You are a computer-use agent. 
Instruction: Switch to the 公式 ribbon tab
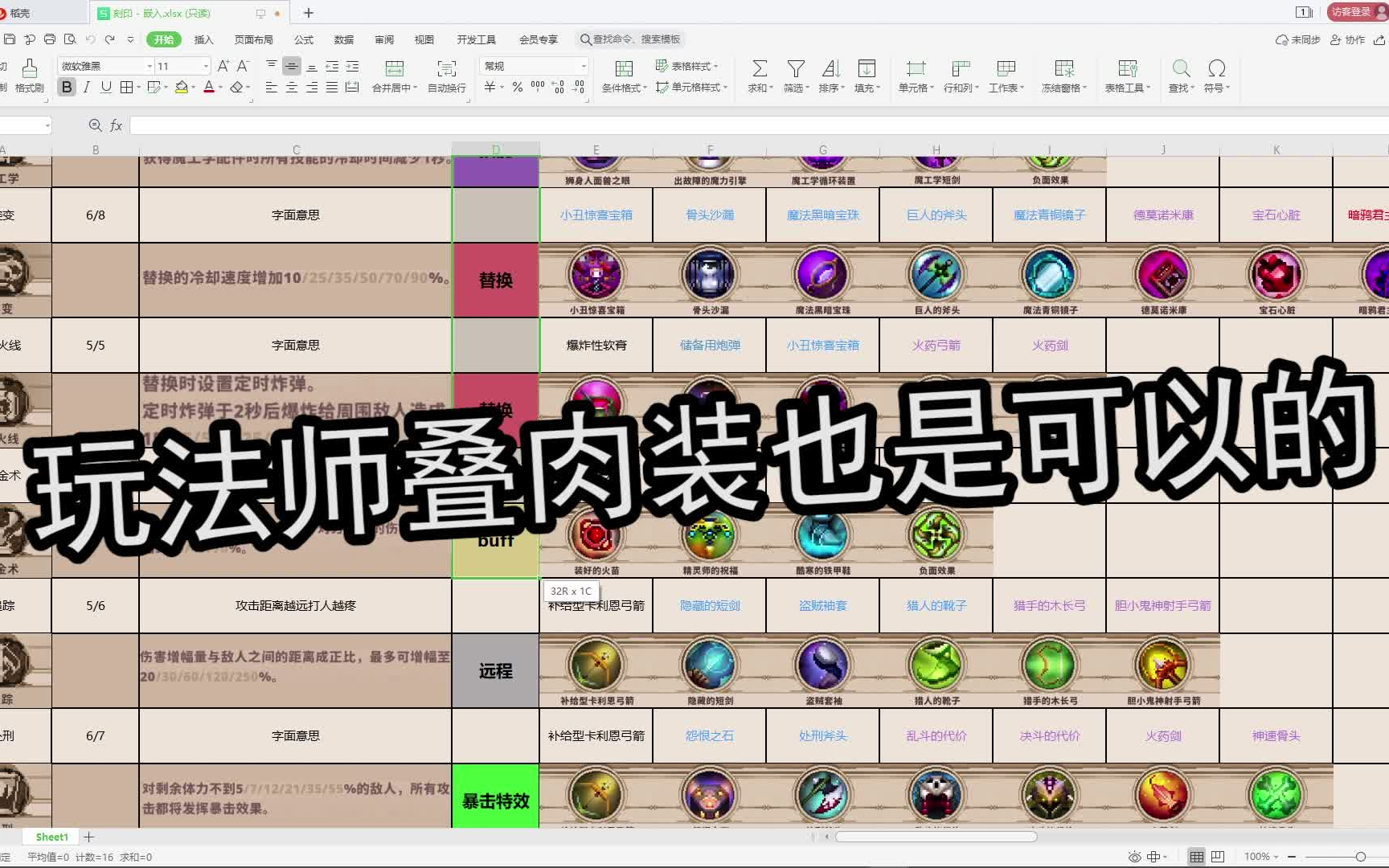[x=304, y=39]
